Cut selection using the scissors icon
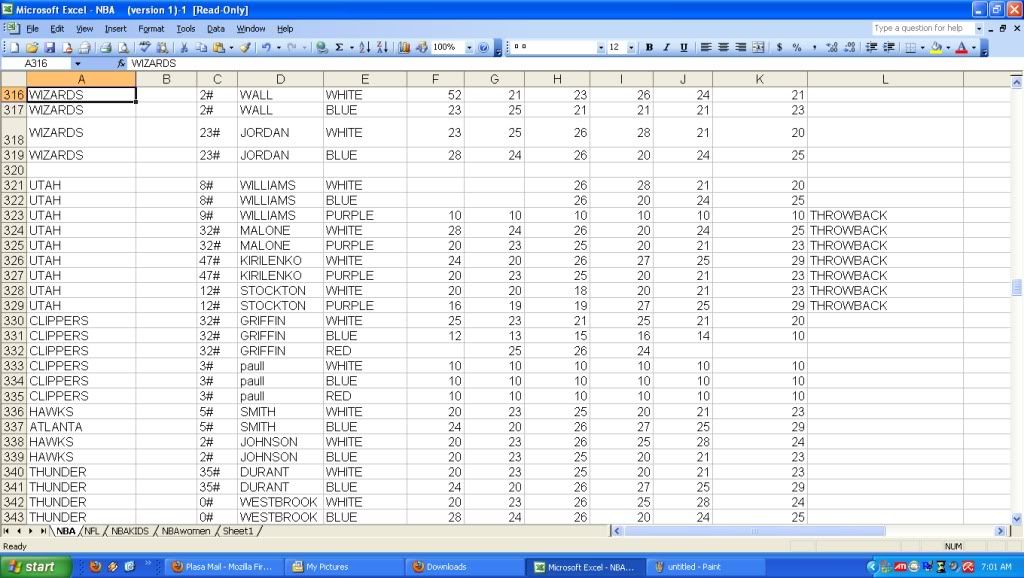Screen dimensions: 1024x578 [x=185, y=47]
